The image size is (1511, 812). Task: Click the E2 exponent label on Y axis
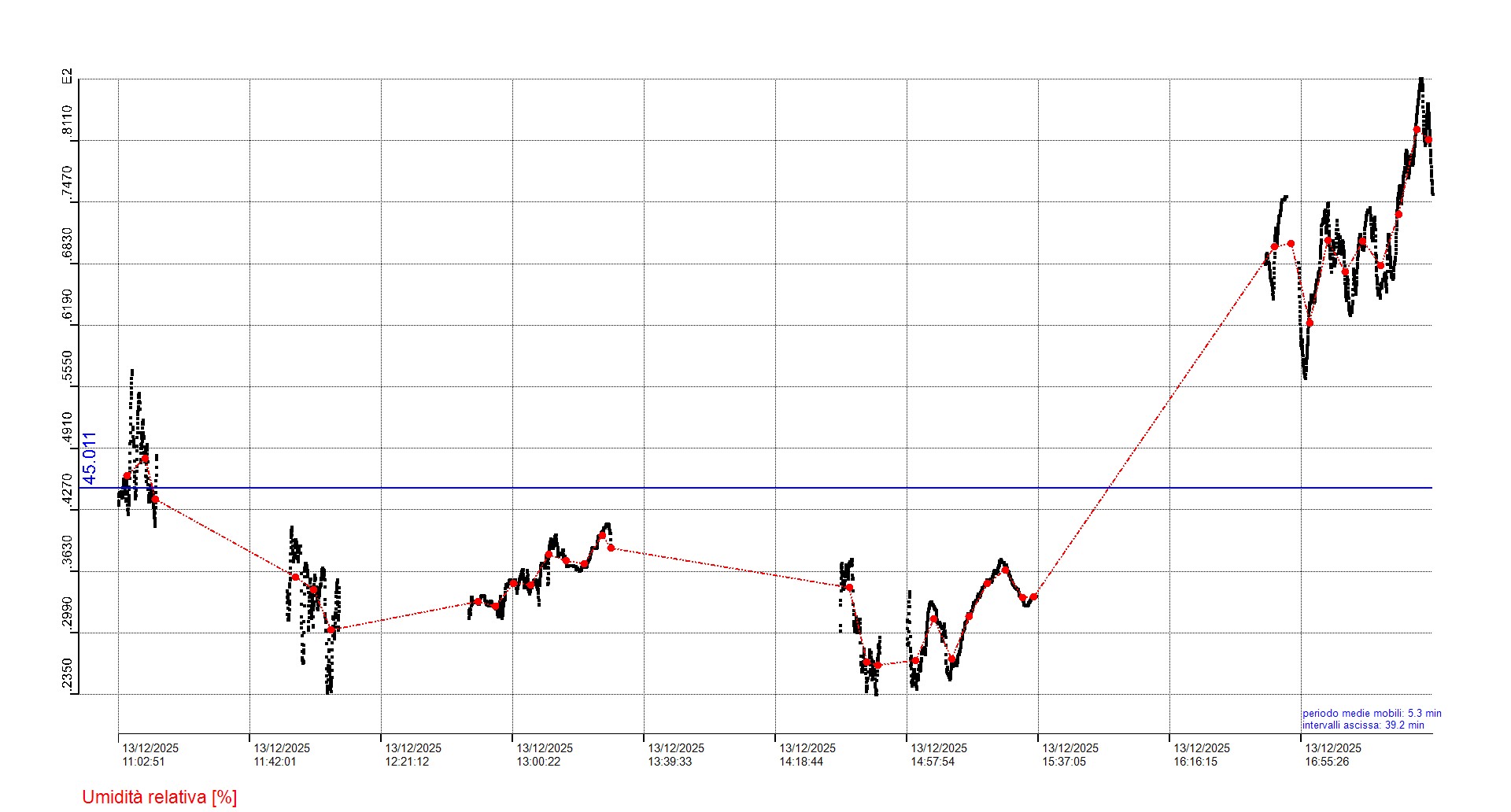(67, 76)
